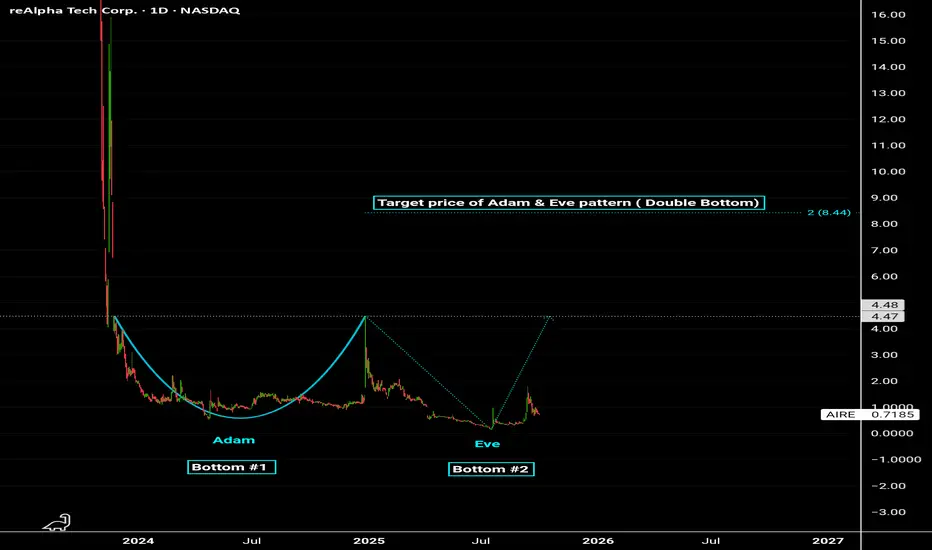Click the 'Eve' pattern label
Screen dimensions: 932x550
(x=487, y=444)
